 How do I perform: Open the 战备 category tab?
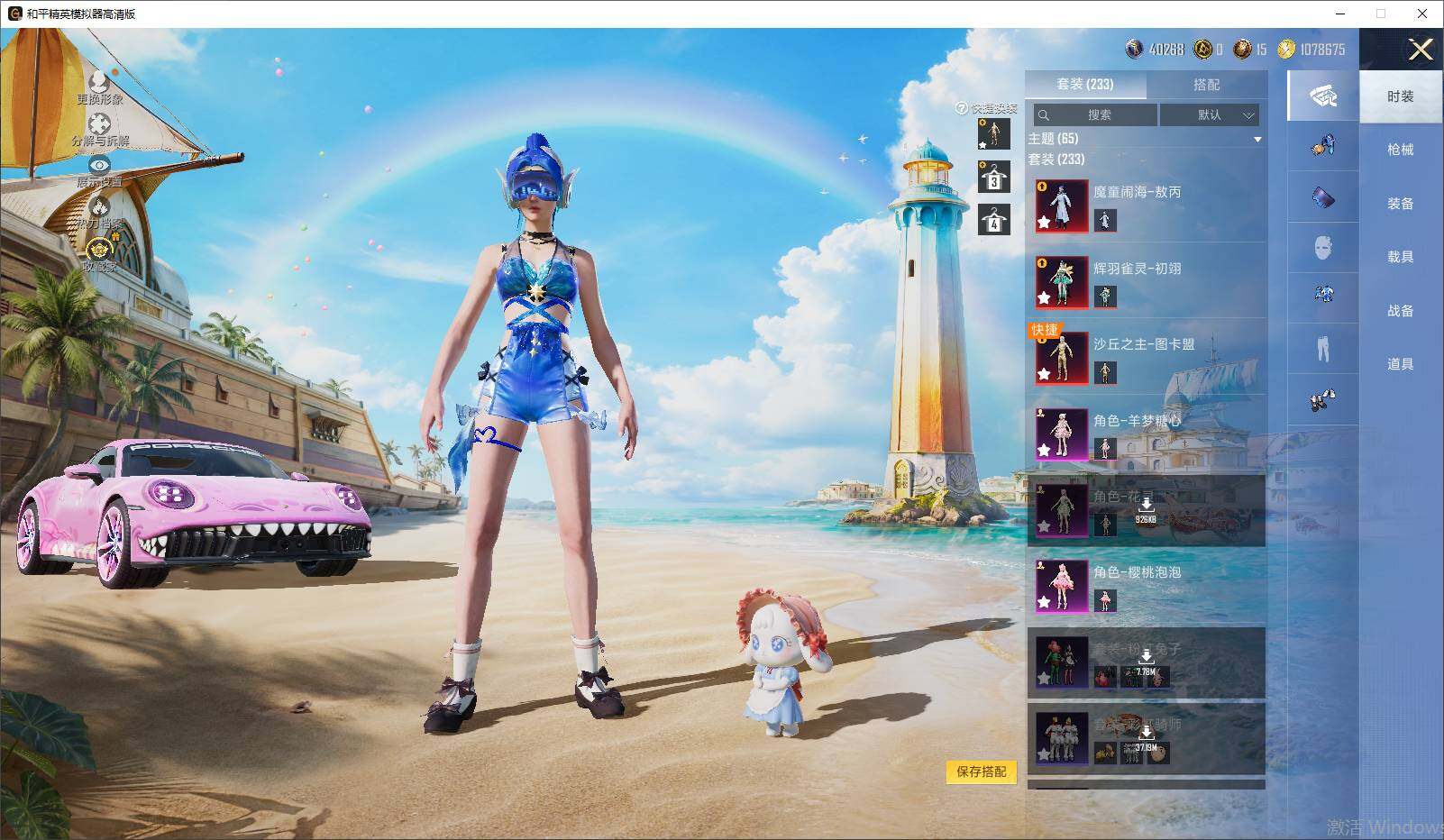click(x=1401, y=311)
